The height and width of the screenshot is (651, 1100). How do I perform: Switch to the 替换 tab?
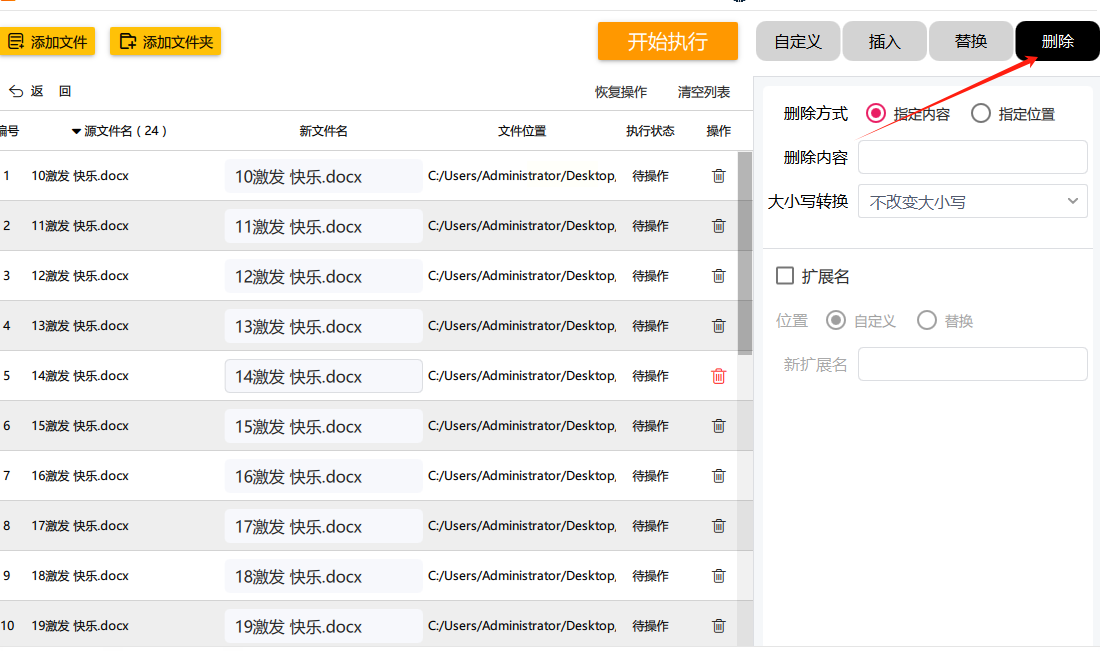tap(971, 41)
